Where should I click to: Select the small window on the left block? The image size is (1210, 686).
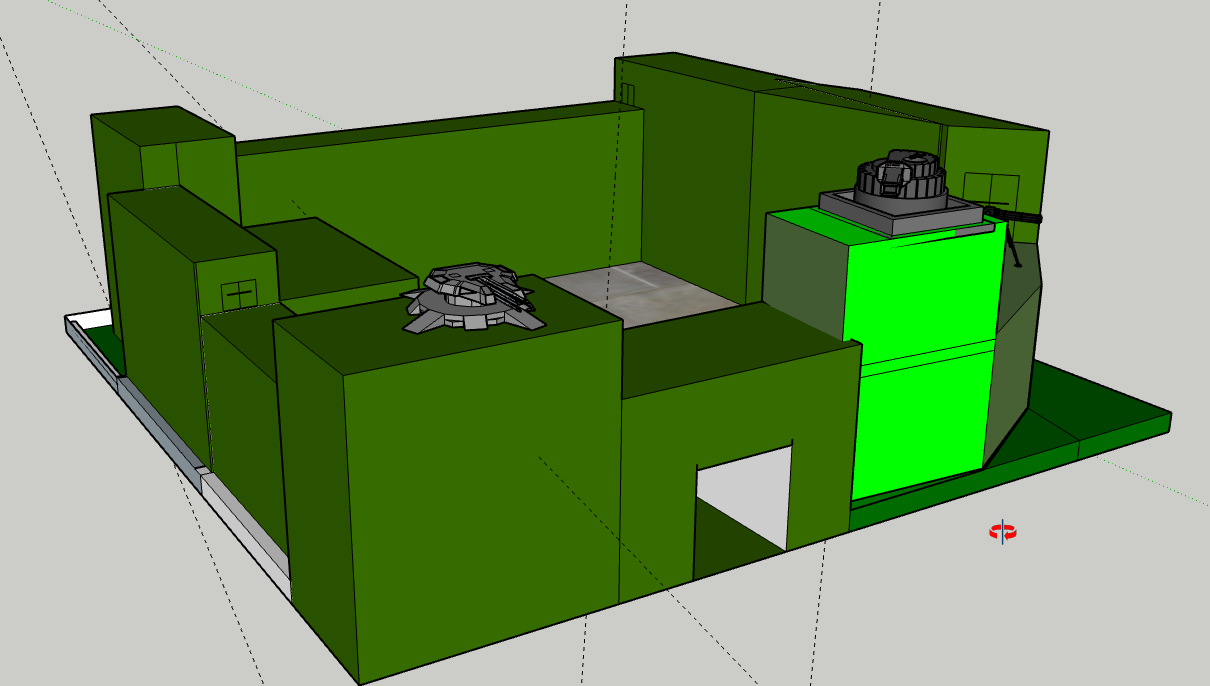tap(238, 294)
